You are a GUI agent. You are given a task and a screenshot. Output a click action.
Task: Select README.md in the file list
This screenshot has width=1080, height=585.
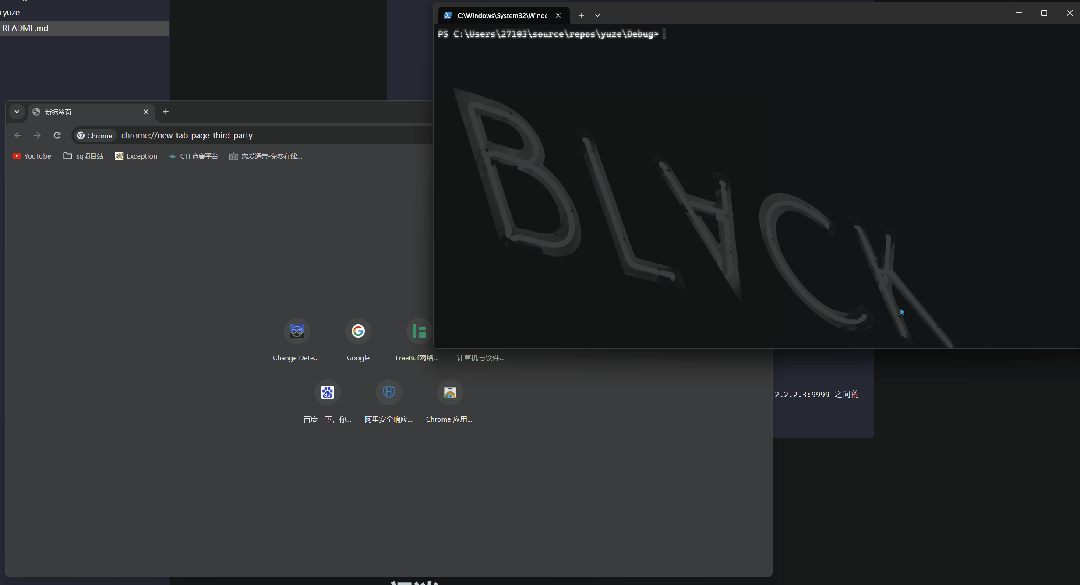26,28
